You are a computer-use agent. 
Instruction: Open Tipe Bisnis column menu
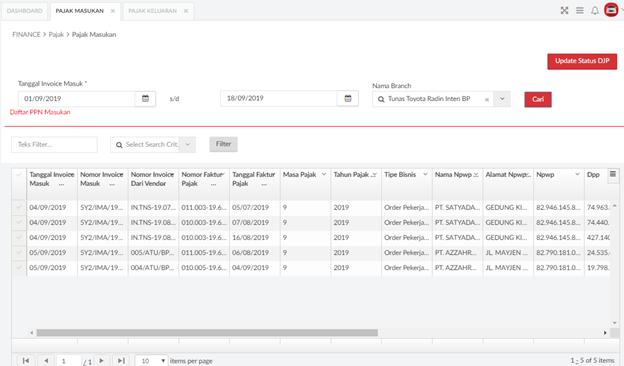(425, 174)
